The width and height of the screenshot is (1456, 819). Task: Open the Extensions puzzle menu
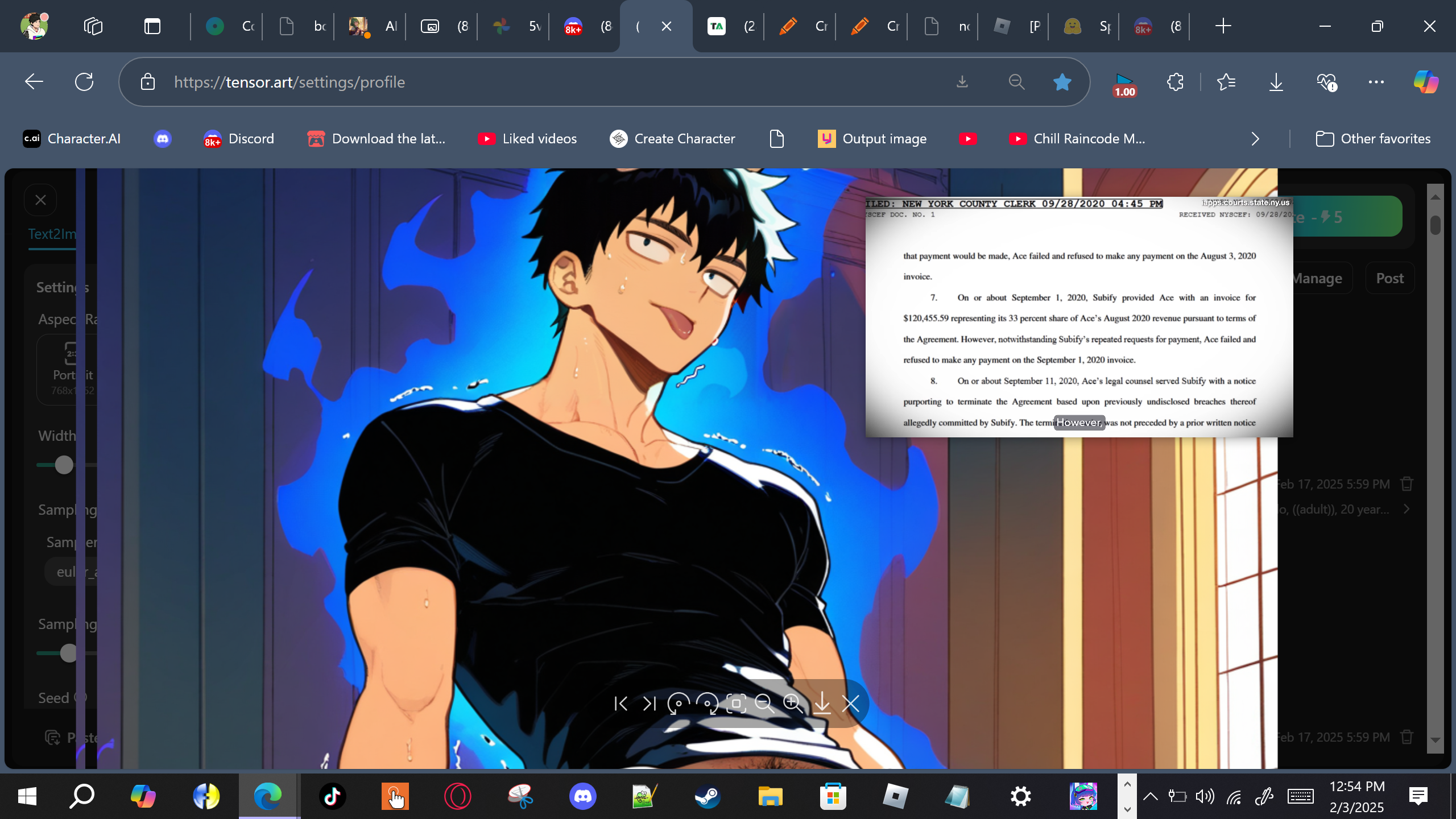1176,82
